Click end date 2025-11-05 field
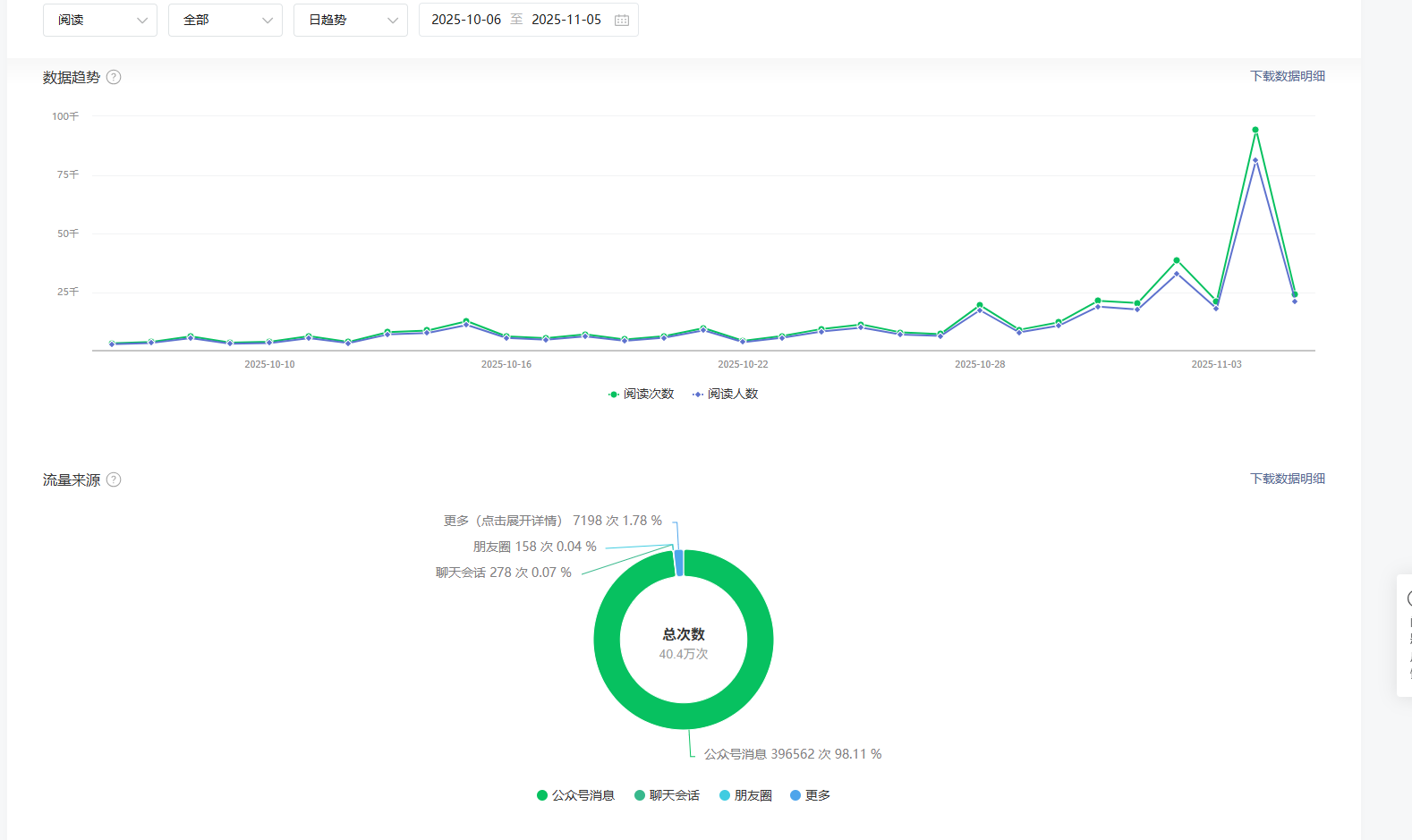1412x840 pixels. 566,20
